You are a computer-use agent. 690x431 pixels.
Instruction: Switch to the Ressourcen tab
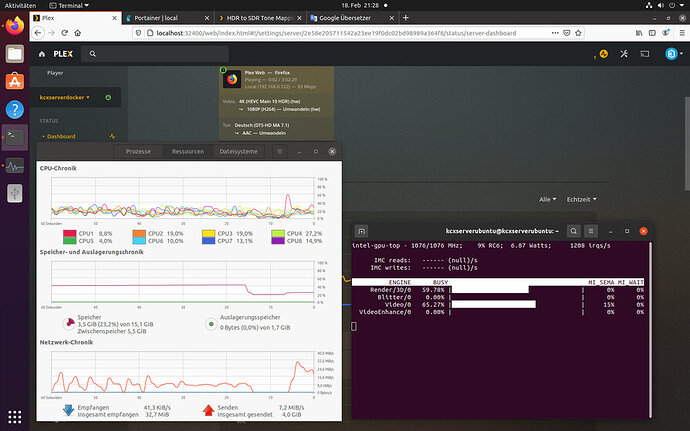[188, 151]
